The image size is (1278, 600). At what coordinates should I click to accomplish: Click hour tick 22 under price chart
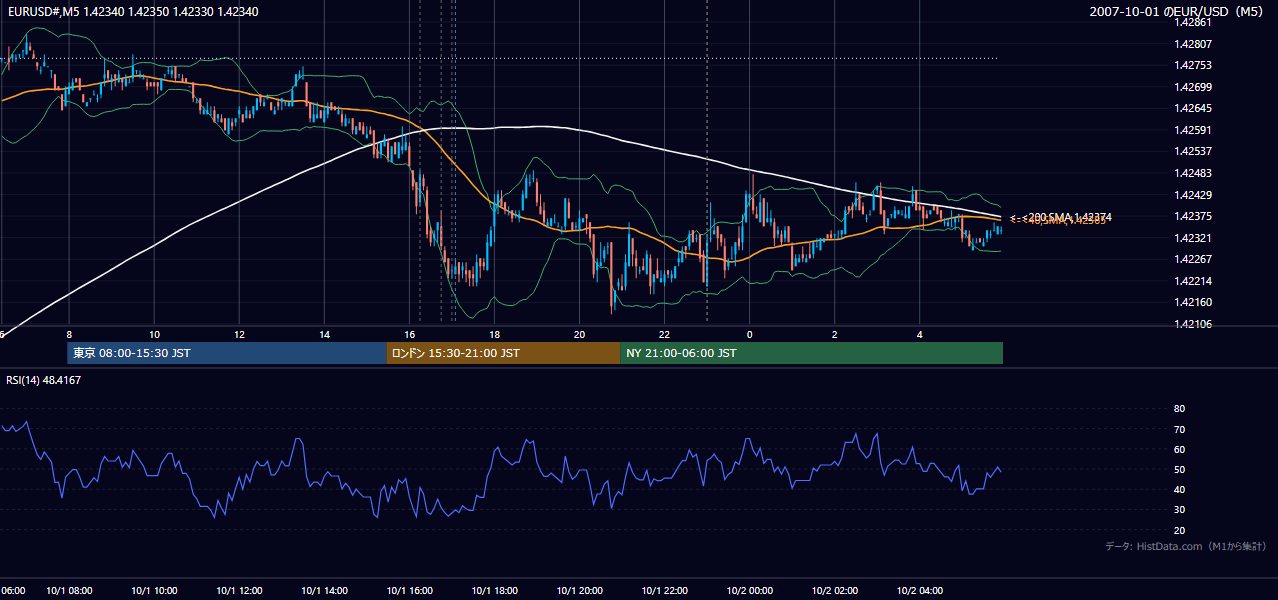[665, 334]
